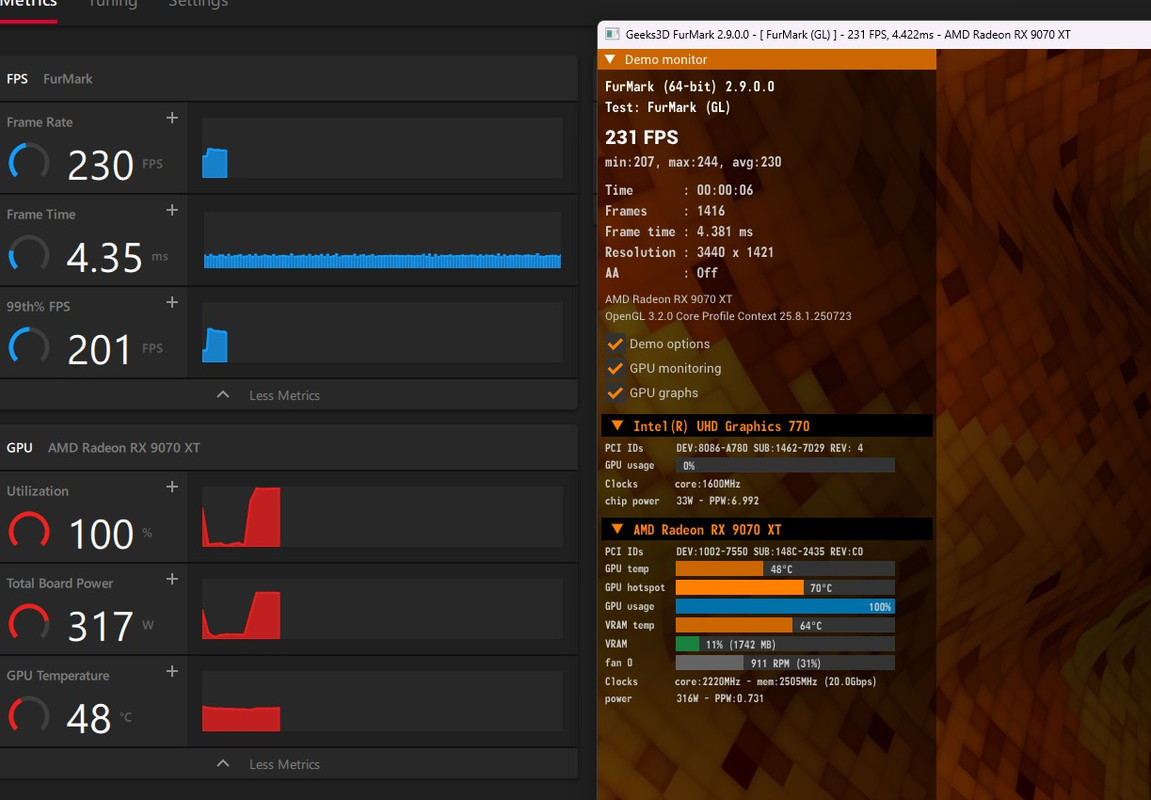The height and width of the screenshot is (800, 1151).
Task: Click the AMD GPU usage 100% bar
Action: (785, 606)
